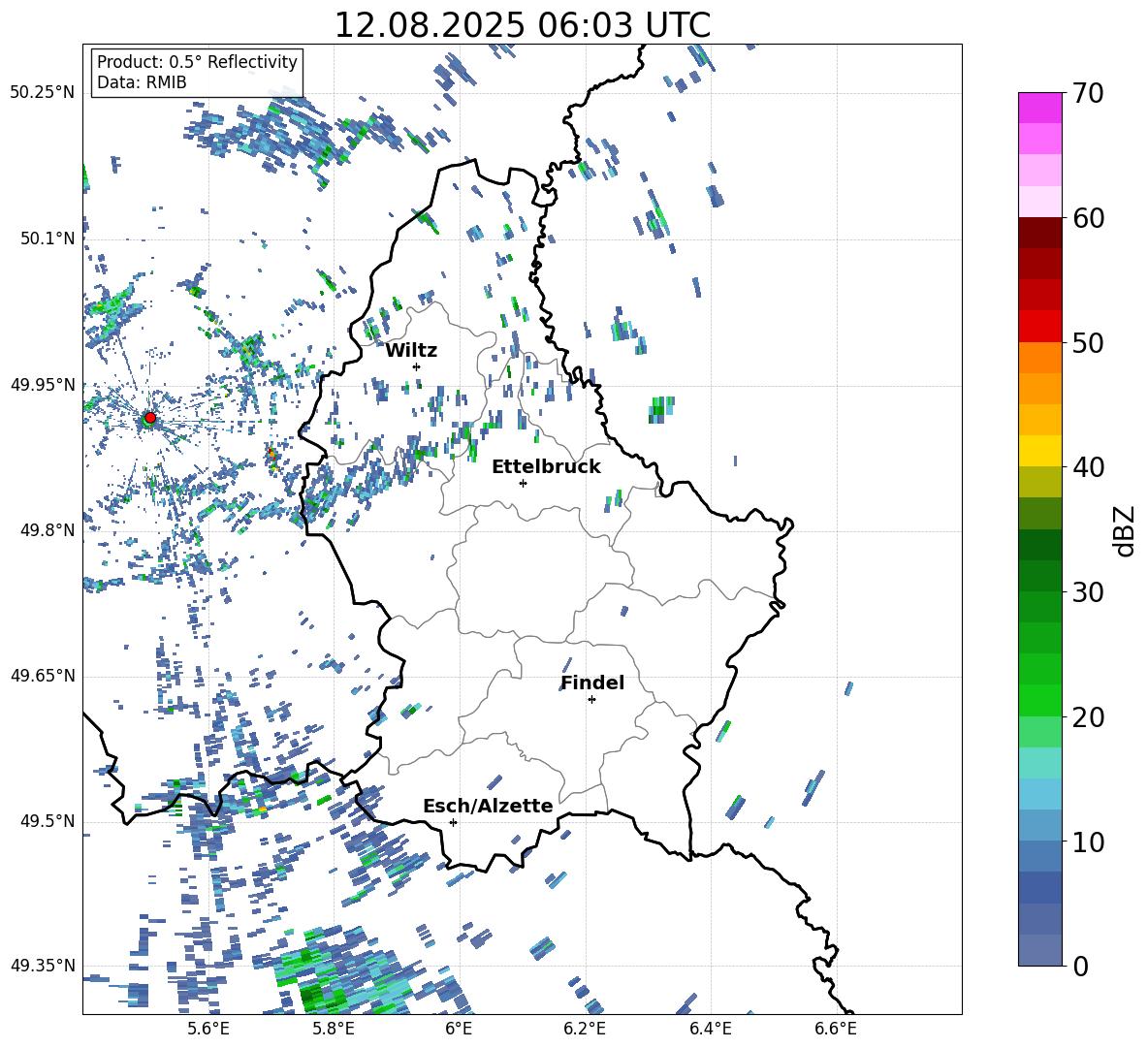The height and width of the screenshot is (1048, 1148).
Task: Click the Ettelbruck city label
Action: (x=546, y=467)
